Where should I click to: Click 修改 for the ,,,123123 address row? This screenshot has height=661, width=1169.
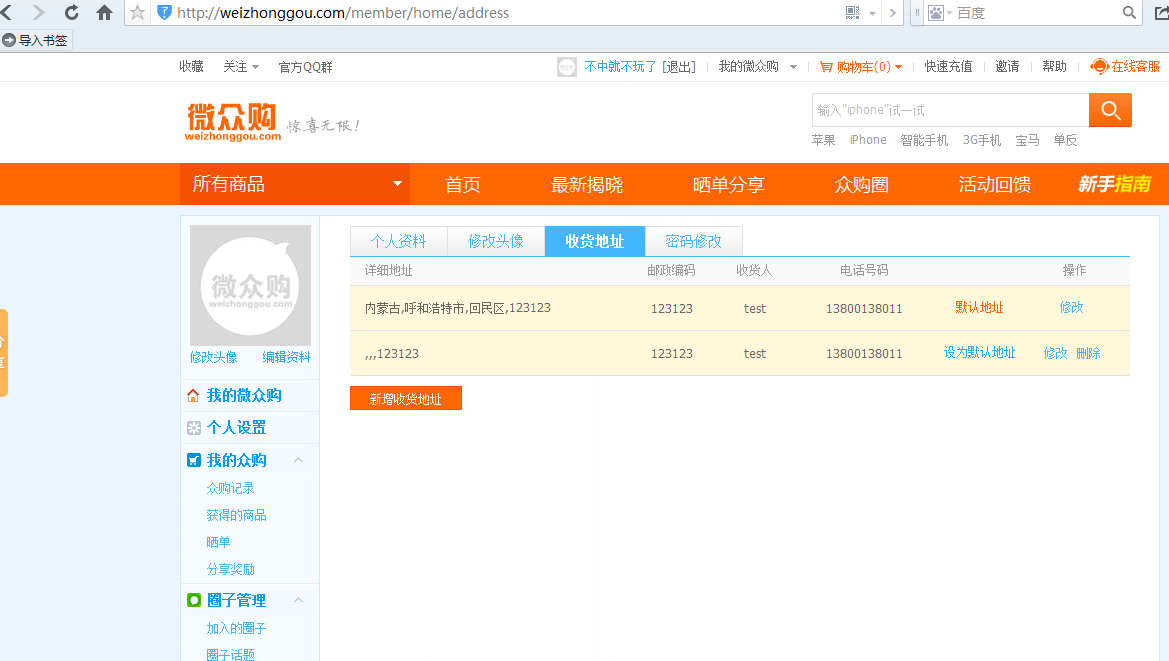point(1056,353)
